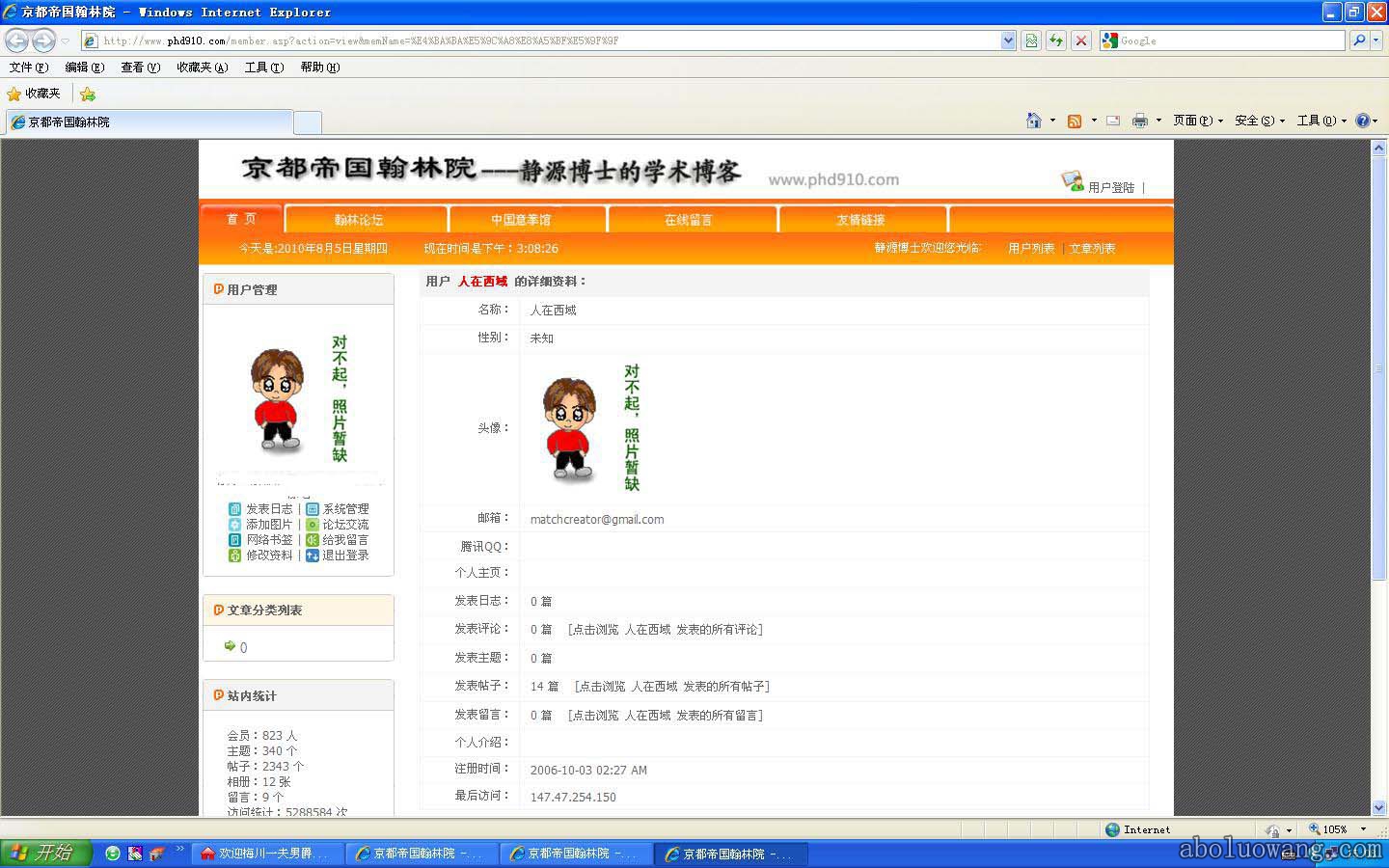Open the 编辑(E) menu

coord(84,68)
